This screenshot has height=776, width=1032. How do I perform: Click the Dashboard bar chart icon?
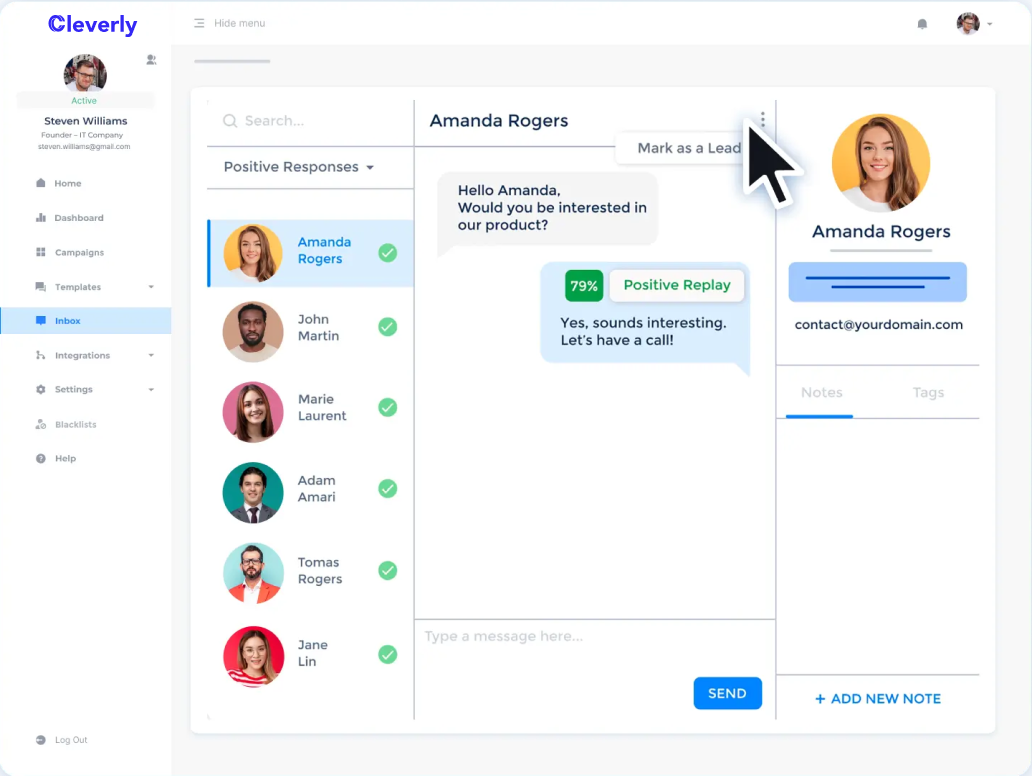[41, 217]
